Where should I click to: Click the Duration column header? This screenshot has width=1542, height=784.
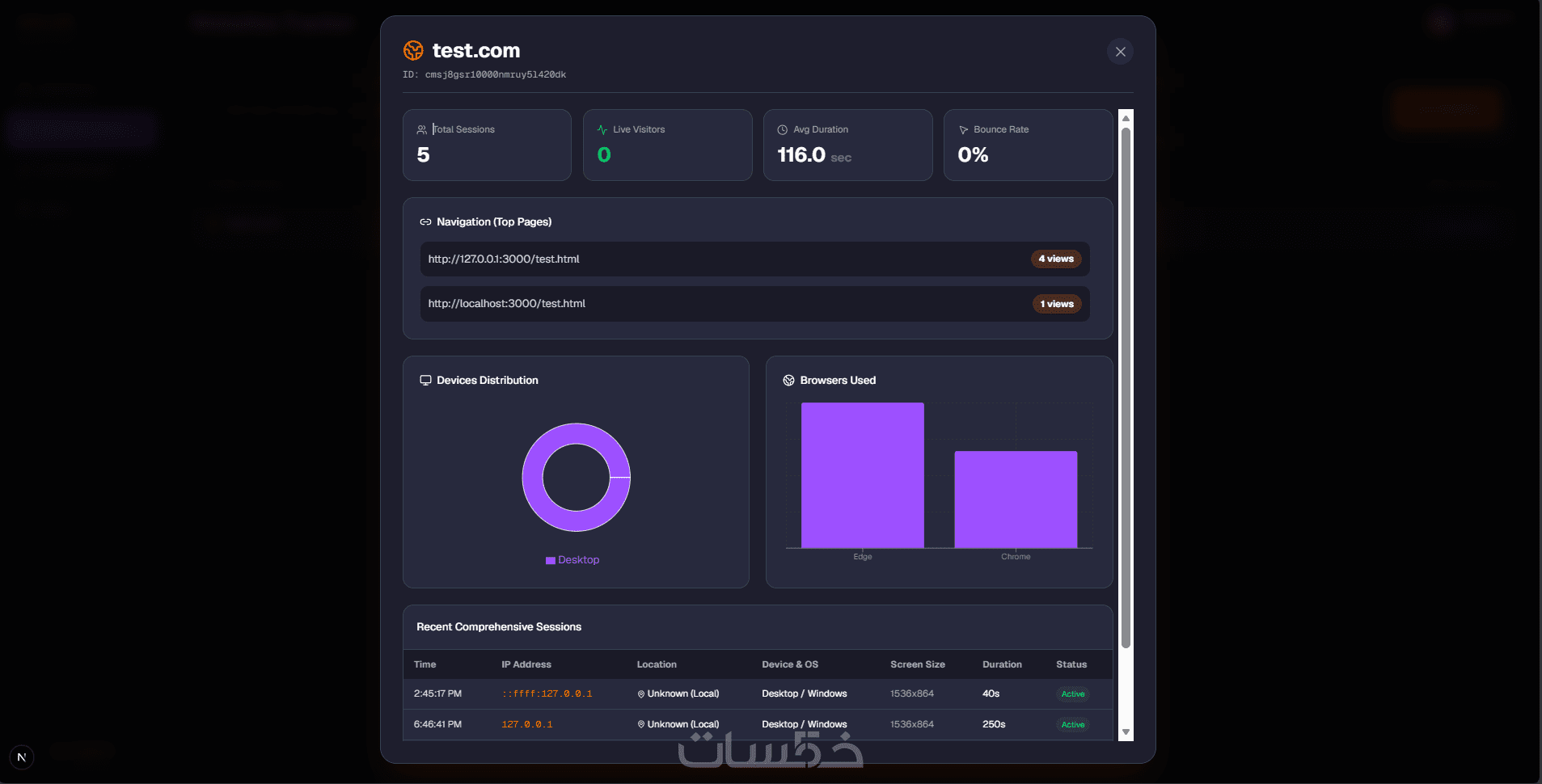coord(1002,664)
